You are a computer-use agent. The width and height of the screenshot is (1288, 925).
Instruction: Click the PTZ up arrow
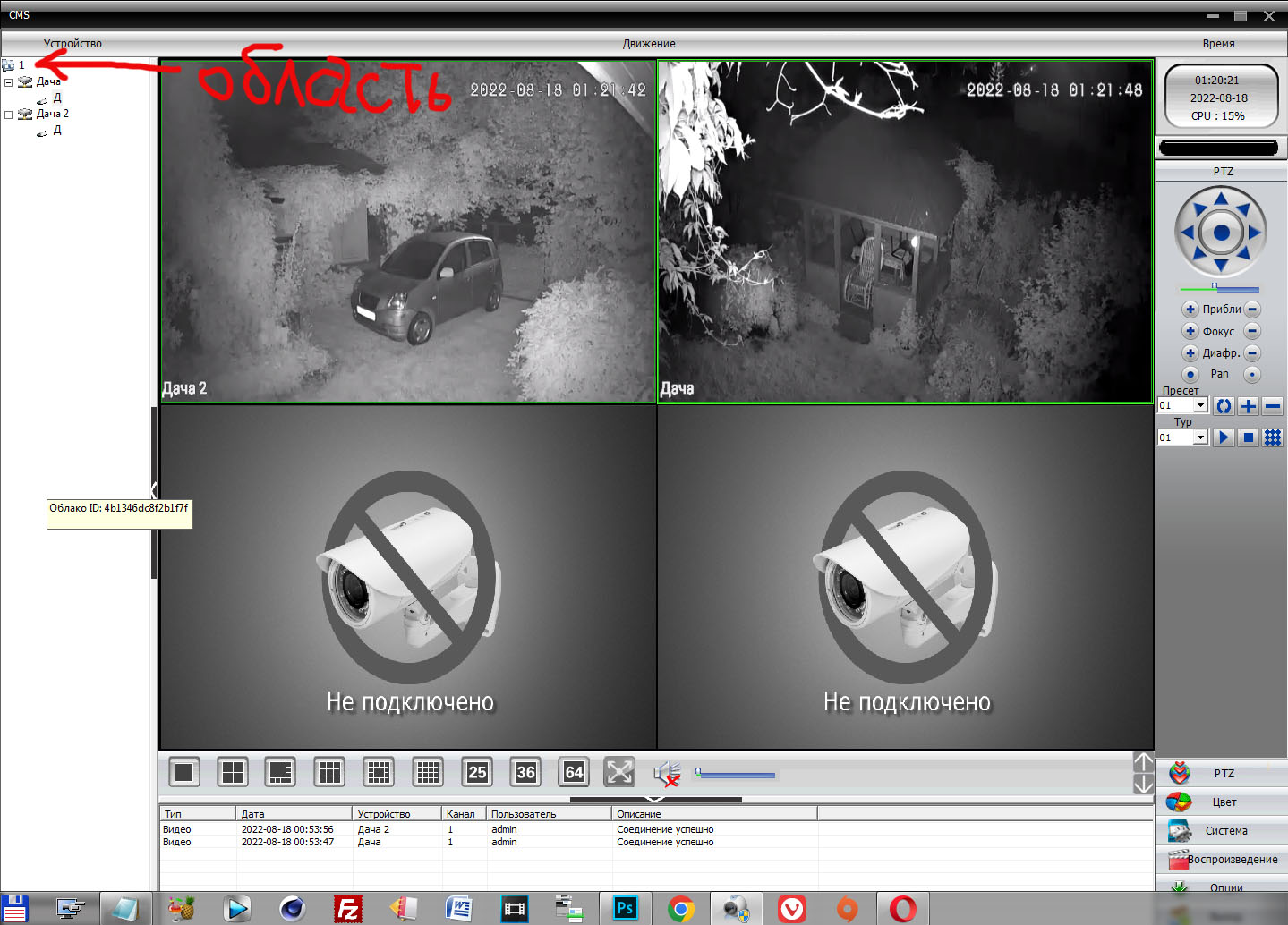(1221, 199)
